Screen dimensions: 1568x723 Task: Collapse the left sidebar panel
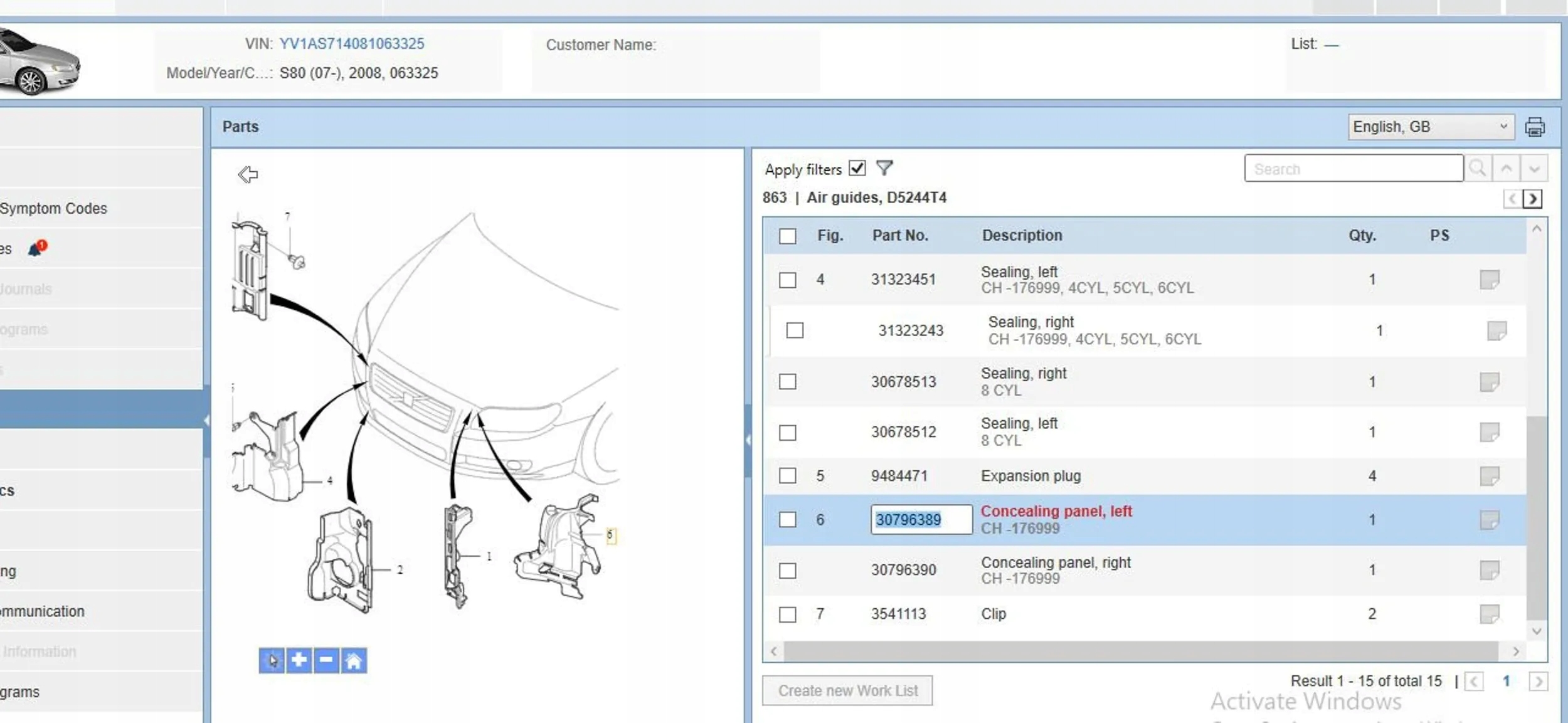[x=206, y=421]
